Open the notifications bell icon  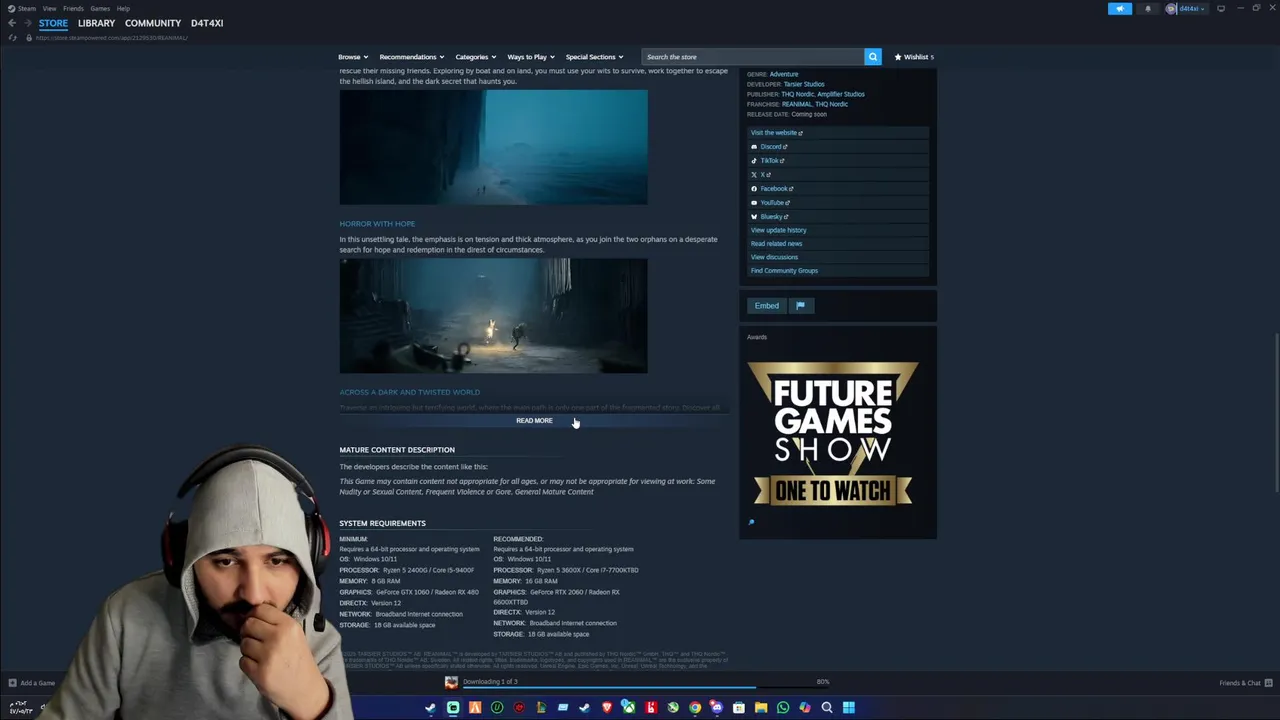pyautogui.click(x=1148, y=9)
